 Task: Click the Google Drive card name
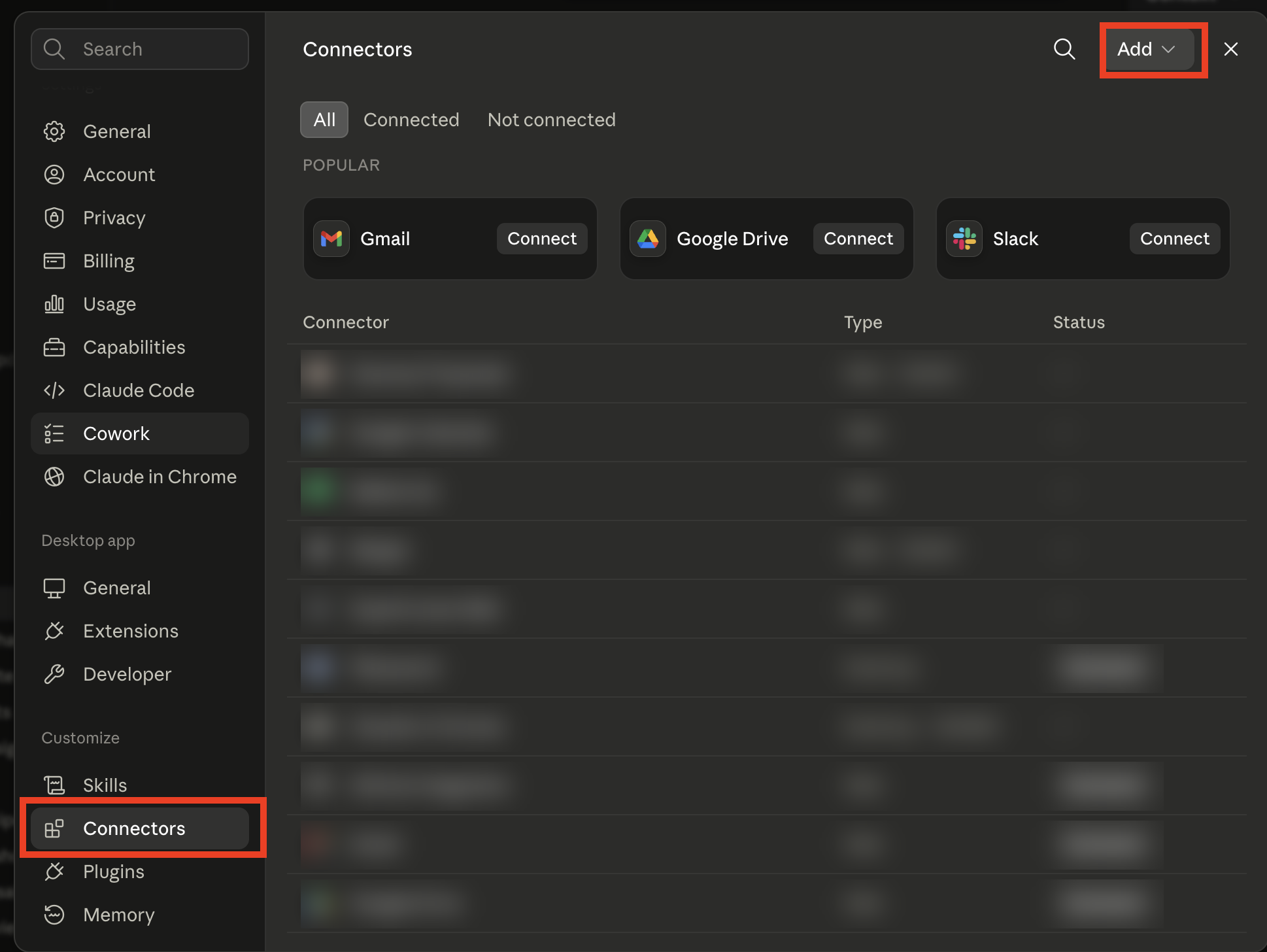tap(732, 239)
